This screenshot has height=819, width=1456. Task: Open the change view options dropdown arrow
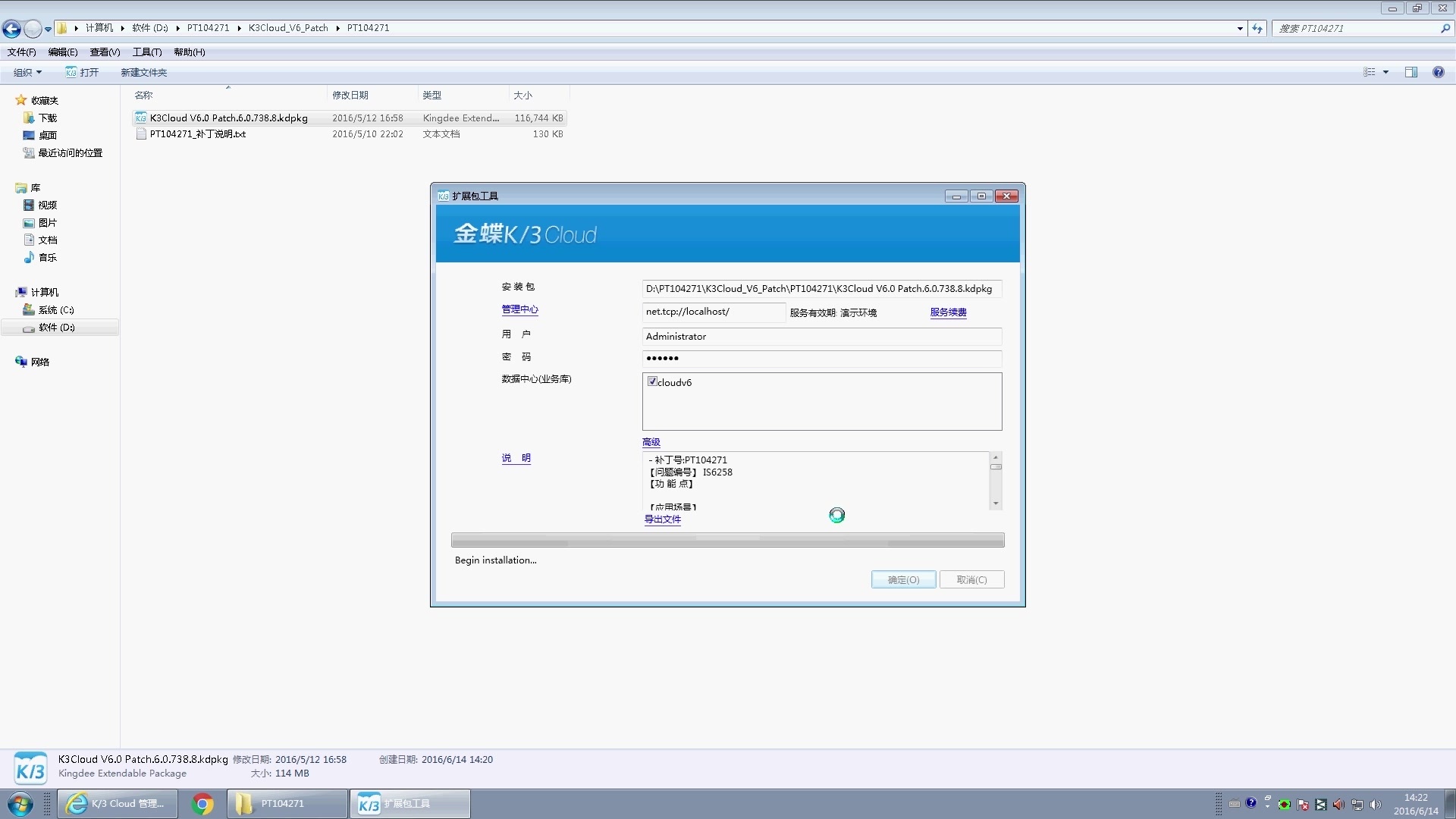1385,73
